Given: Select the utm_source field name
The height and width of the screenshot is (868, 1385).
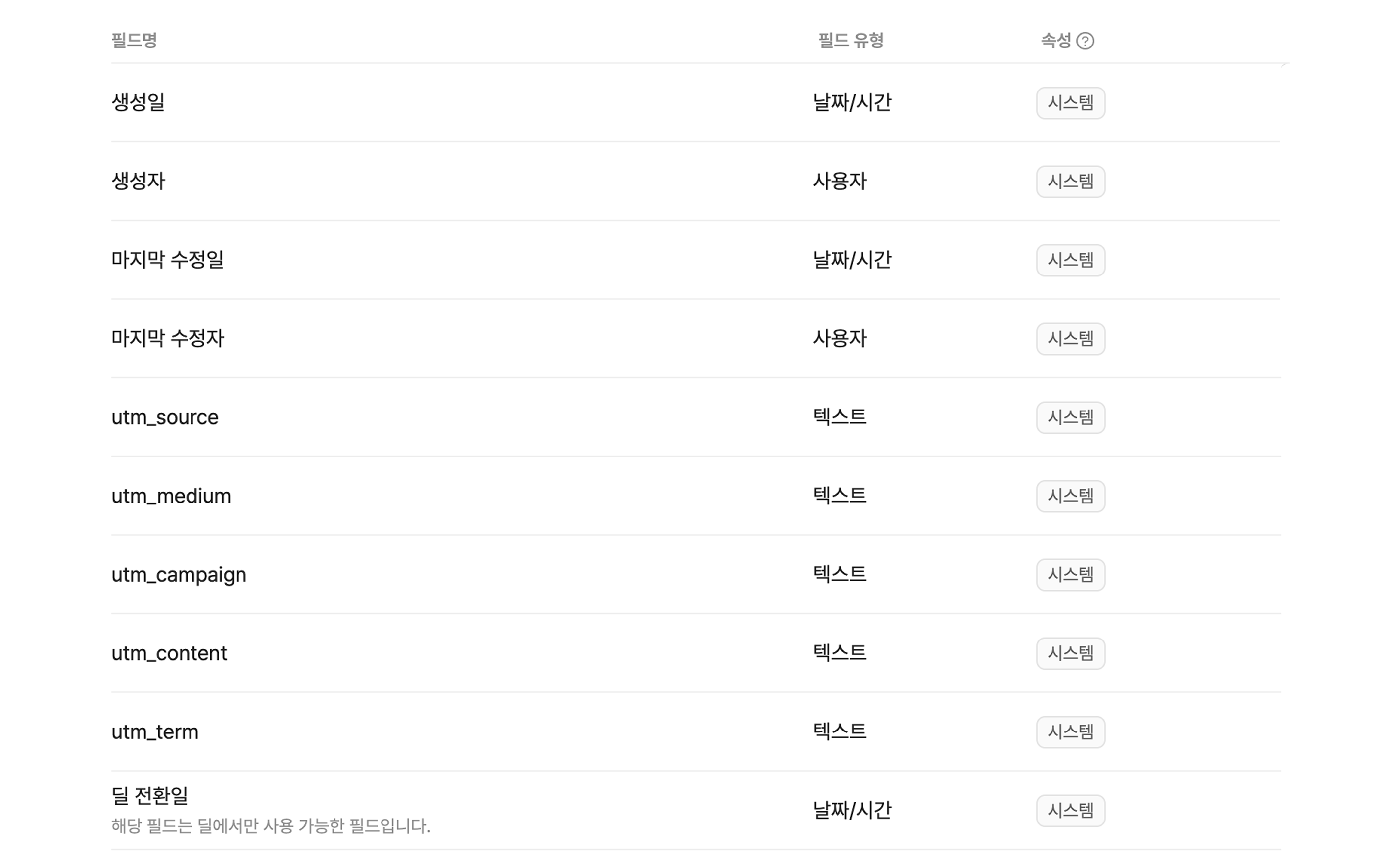Looking at the screenshot, I should tap(165, 417).
